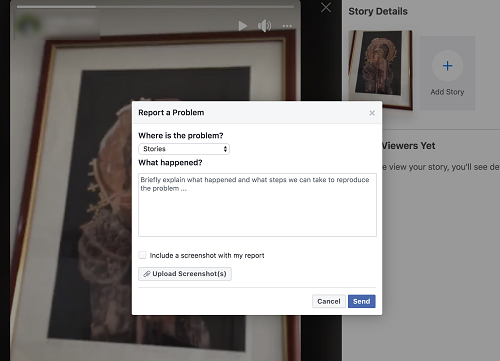The image size is (500, 361).
Task: Close the Report a Problem dialog
Action: coord(372,113)
